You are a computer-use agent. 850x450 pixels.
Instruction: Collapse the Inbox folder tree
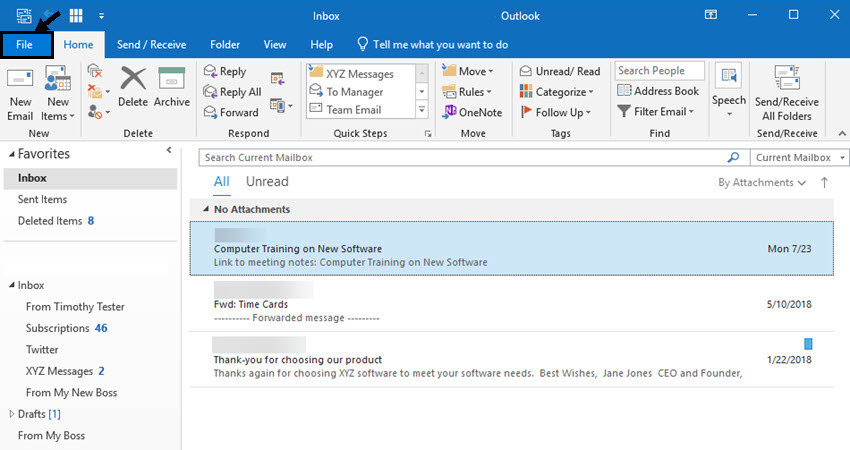11,285
